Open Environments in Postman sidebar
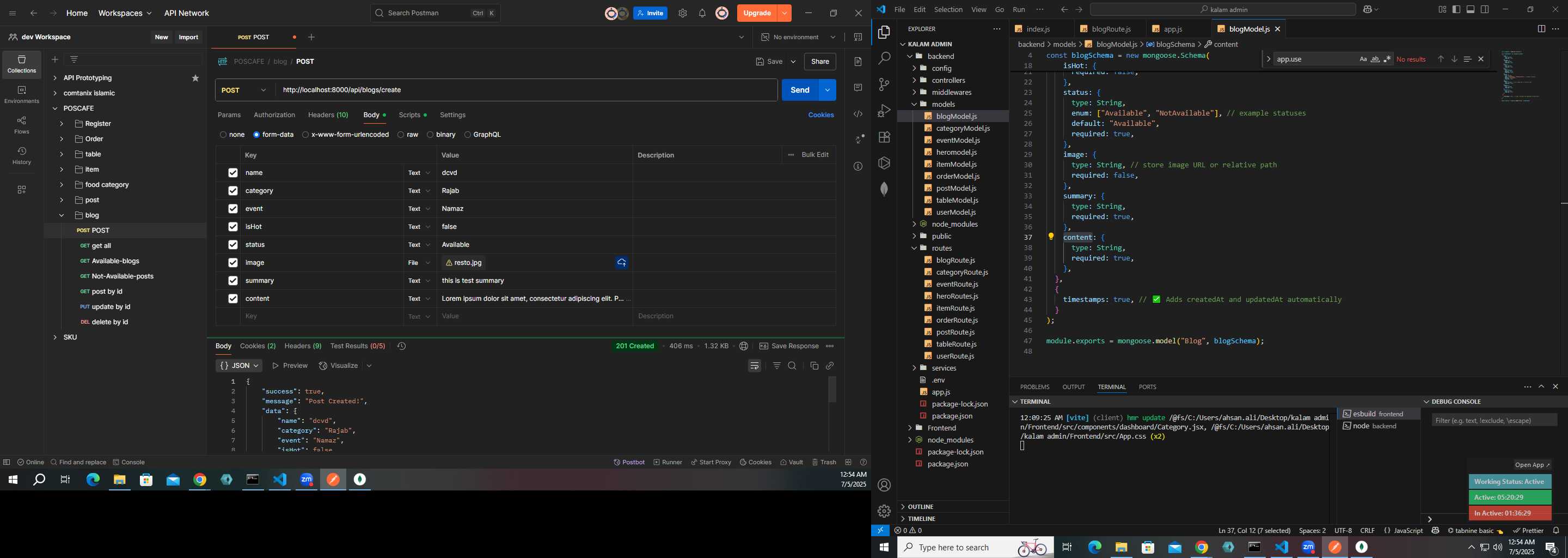Viewport: 1568px width, 558px height. [22, 95]
